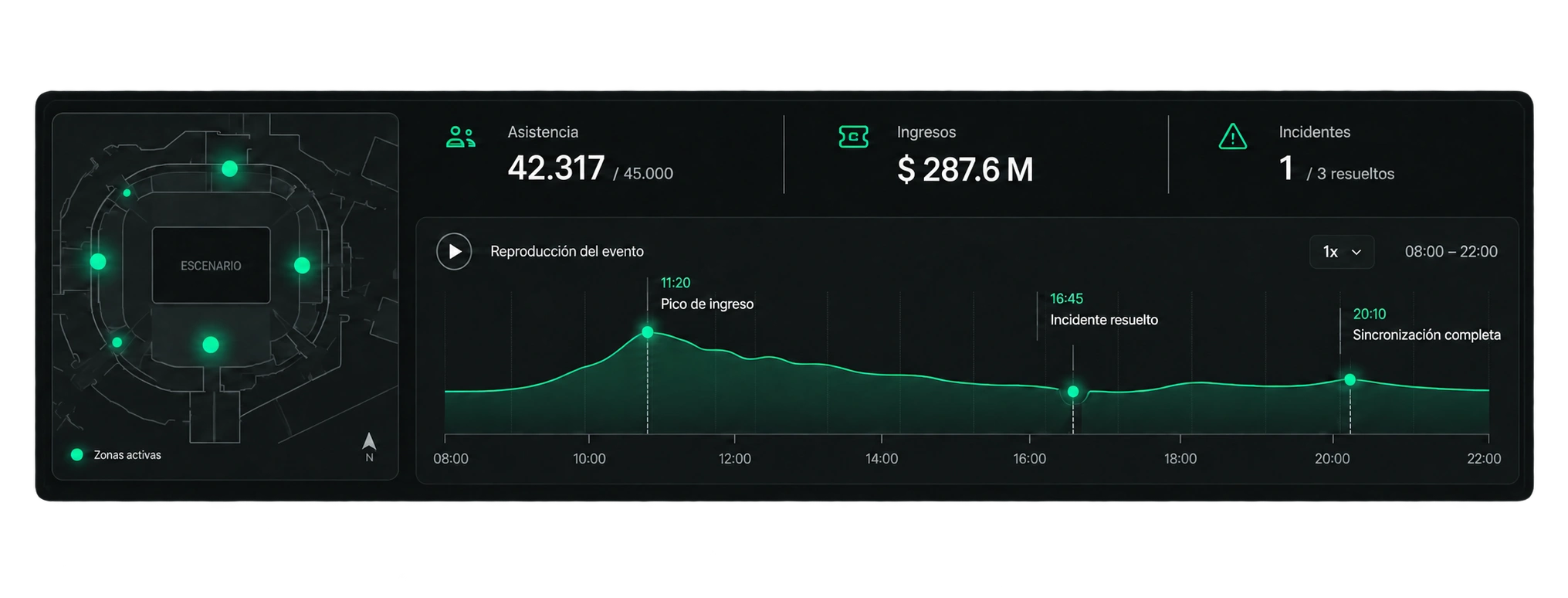The image size is (1568, 598).
Task: Click the "Reproducción del evento" title
Action: point(567,251)
